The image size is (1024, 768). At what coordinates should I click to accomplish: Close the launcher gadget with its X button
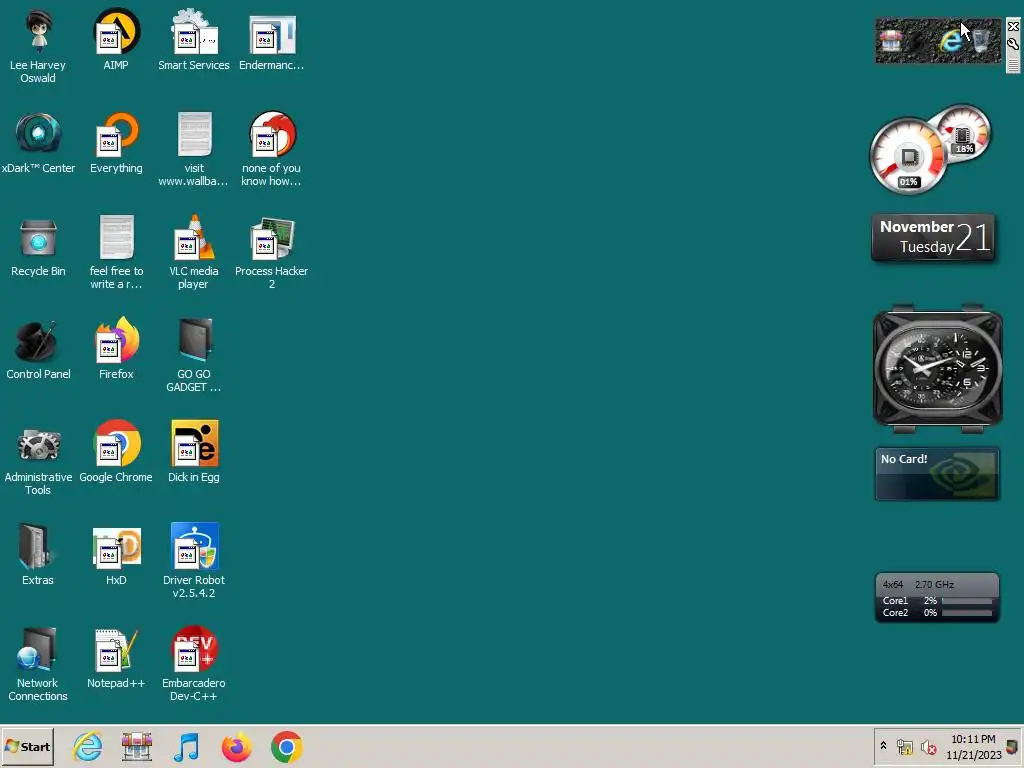1013,26
